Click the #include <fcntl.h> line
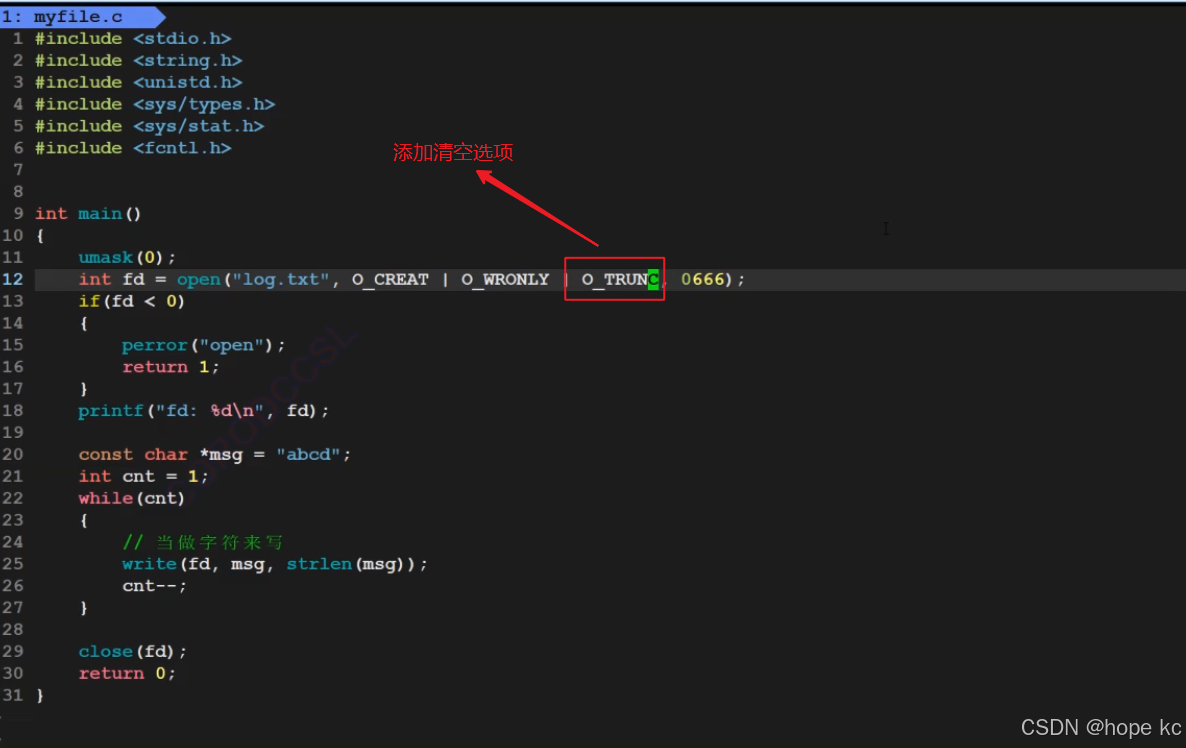 pyautogui.click(x=133, y=148)
